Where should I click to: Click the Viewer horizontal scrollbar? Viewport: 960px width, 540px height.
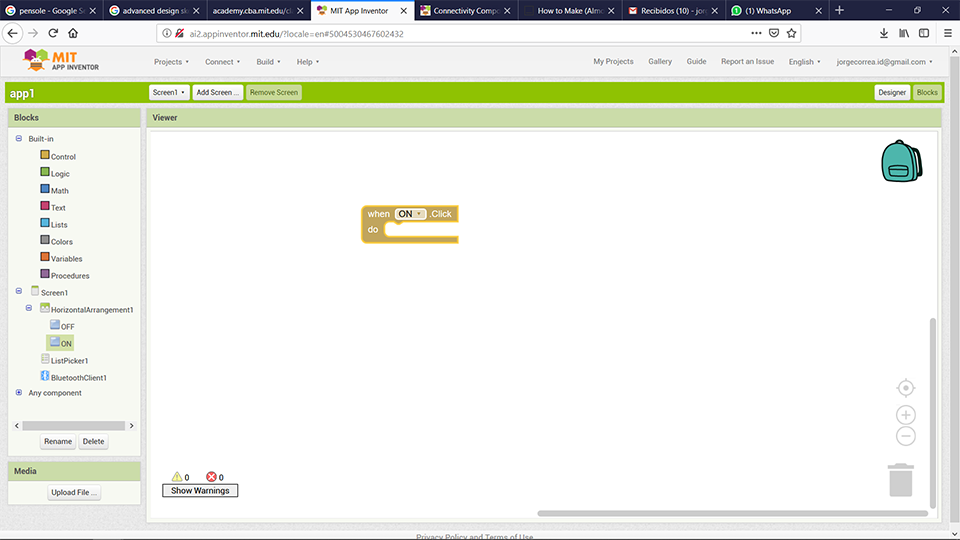732,514
